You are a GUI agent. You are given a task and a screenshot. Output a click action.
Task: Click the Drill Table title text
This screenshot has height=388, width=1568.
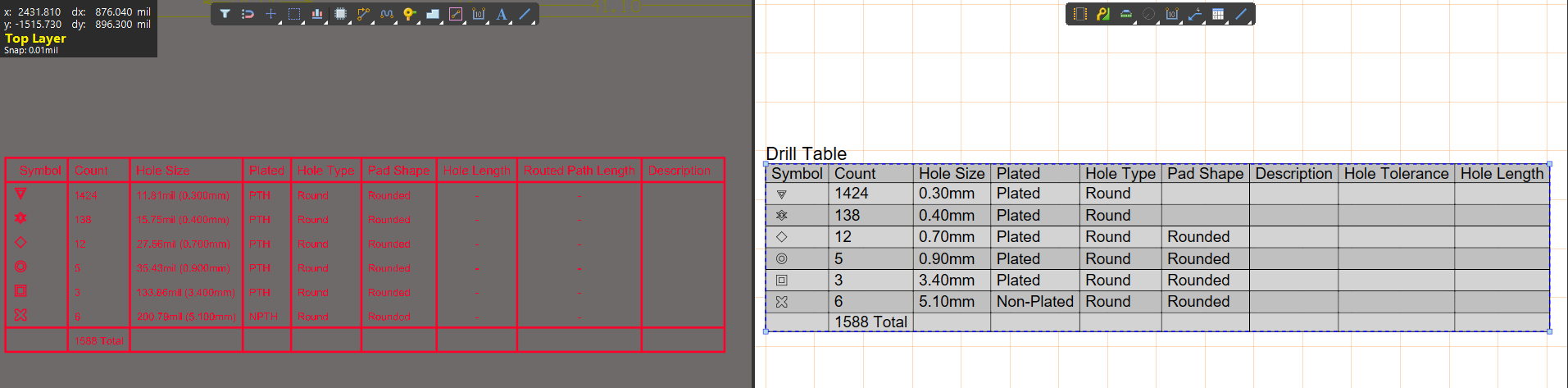point(806,153)
